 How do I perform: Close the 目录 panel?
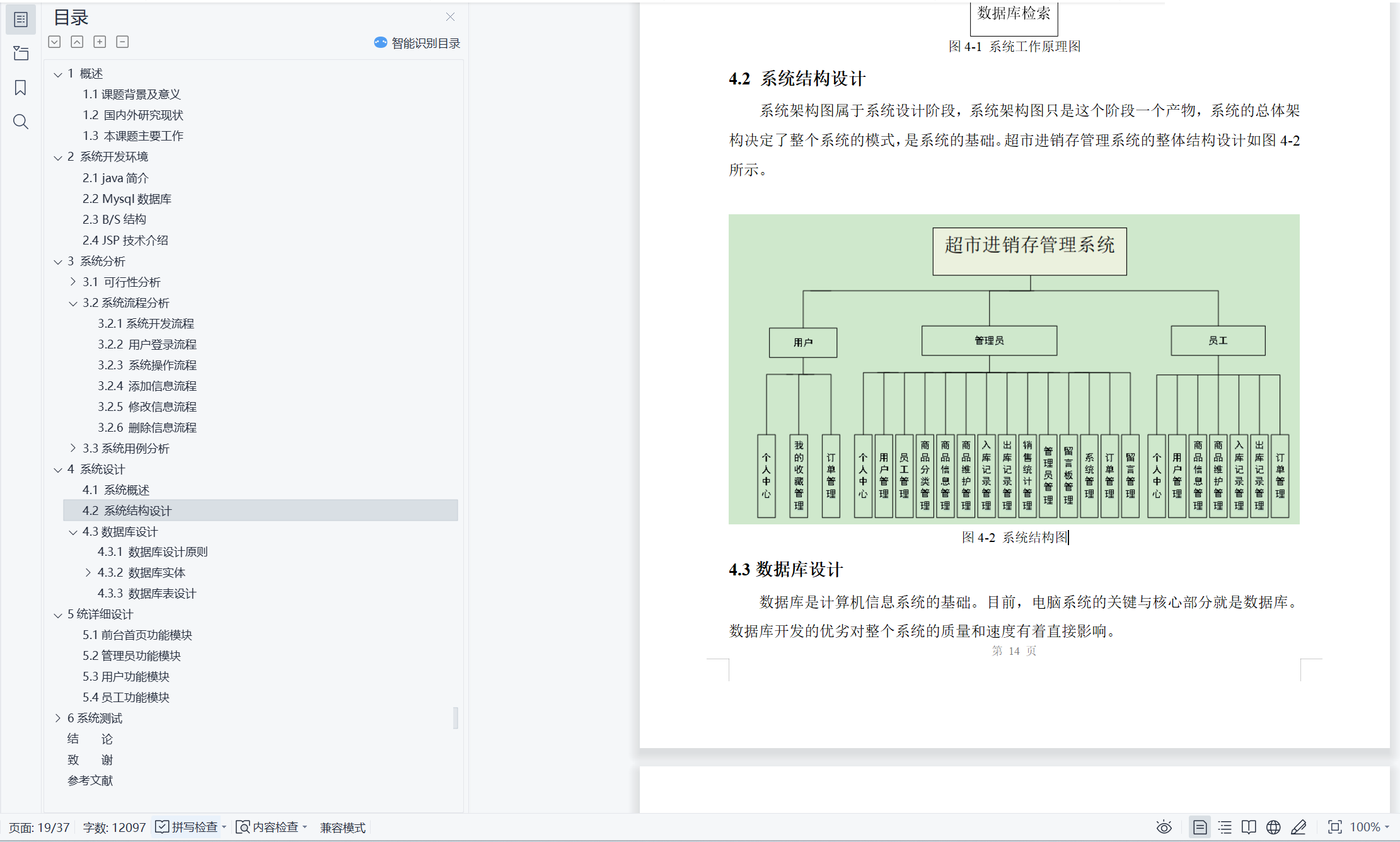point(450,17)
